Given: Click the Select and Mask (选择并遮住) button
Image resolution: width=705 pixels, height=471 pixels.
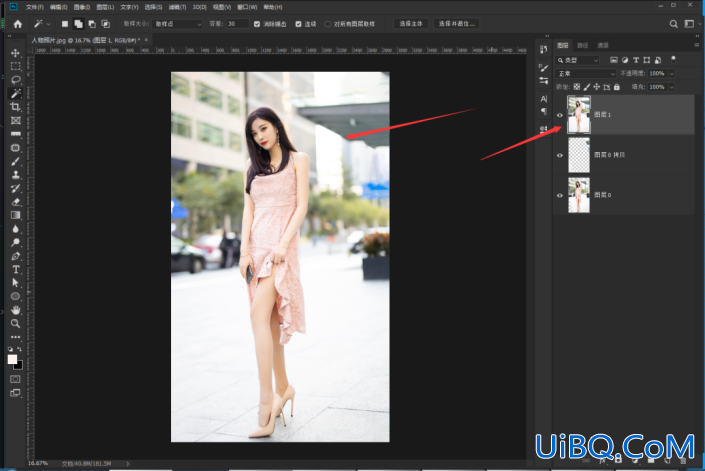Looking at the screenshot, I should (x=456, y=24).
